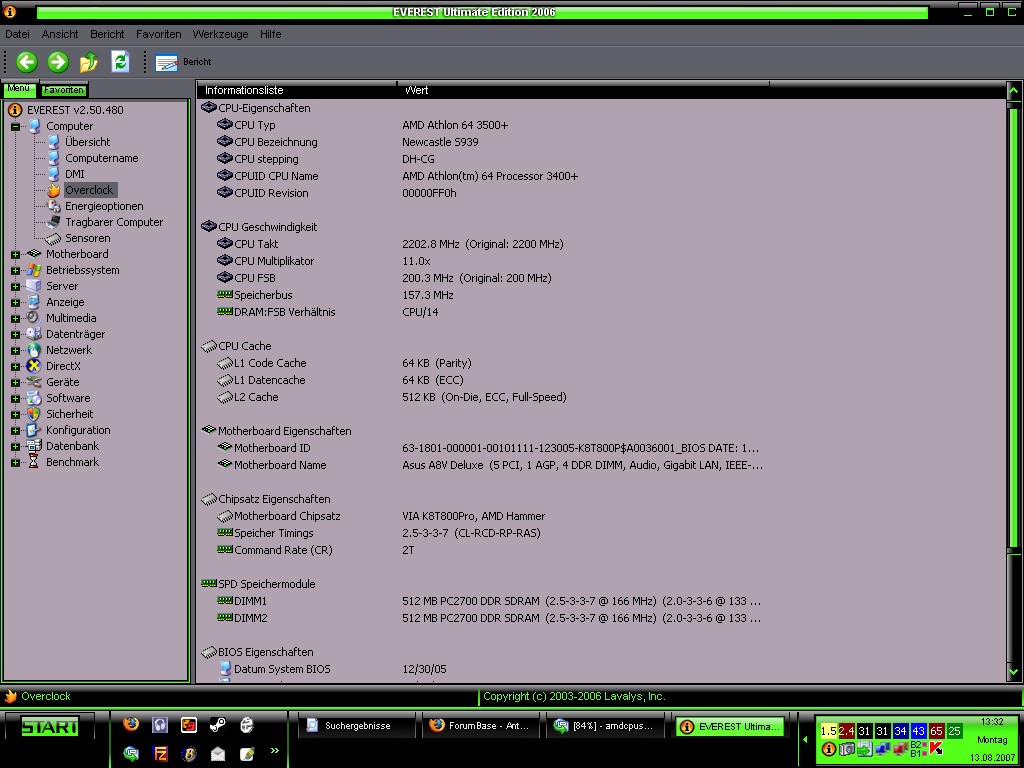
Task: Open the Hilfe menu
Action: tap(270, 34)
